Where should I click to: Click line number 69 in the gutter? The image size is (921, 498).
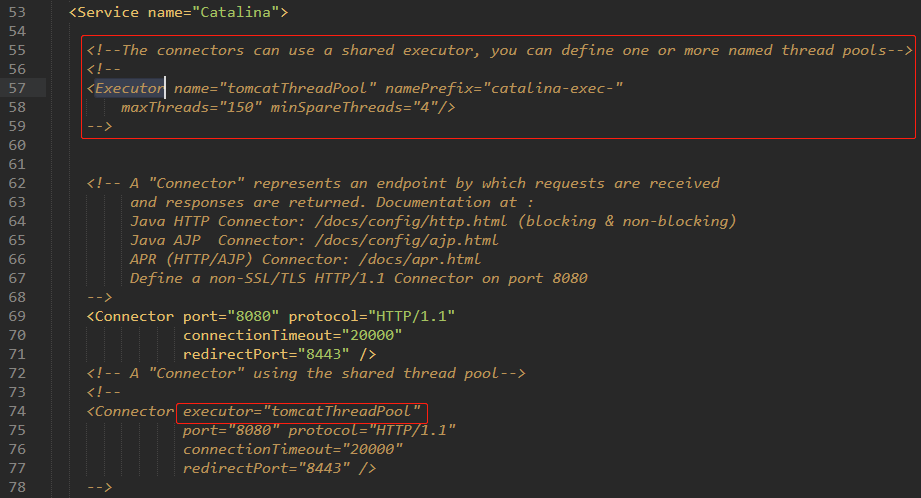[17, 316]
